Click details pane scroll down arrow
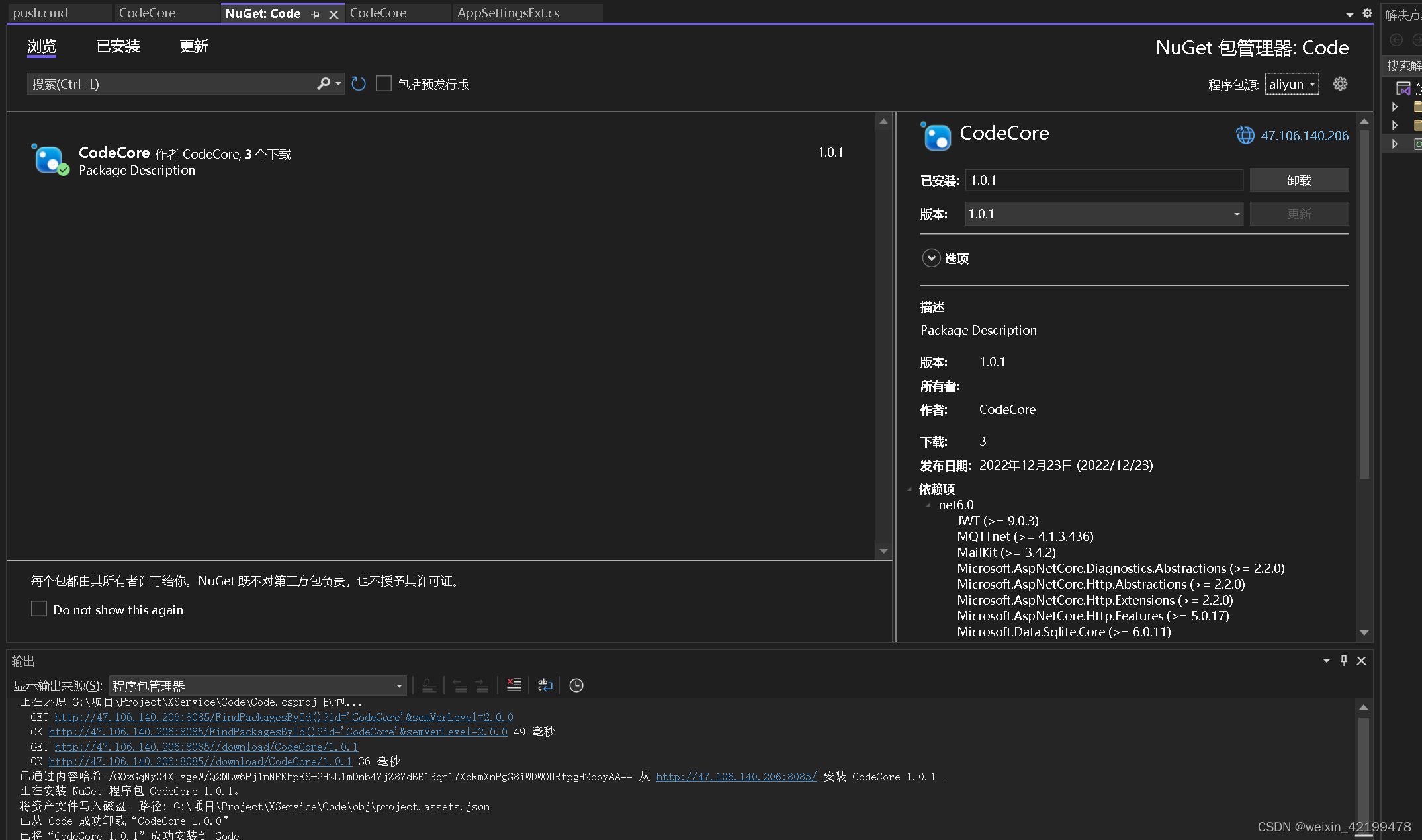The image size is (1422, 840). pyautogui.click(x=1364, y=633)
